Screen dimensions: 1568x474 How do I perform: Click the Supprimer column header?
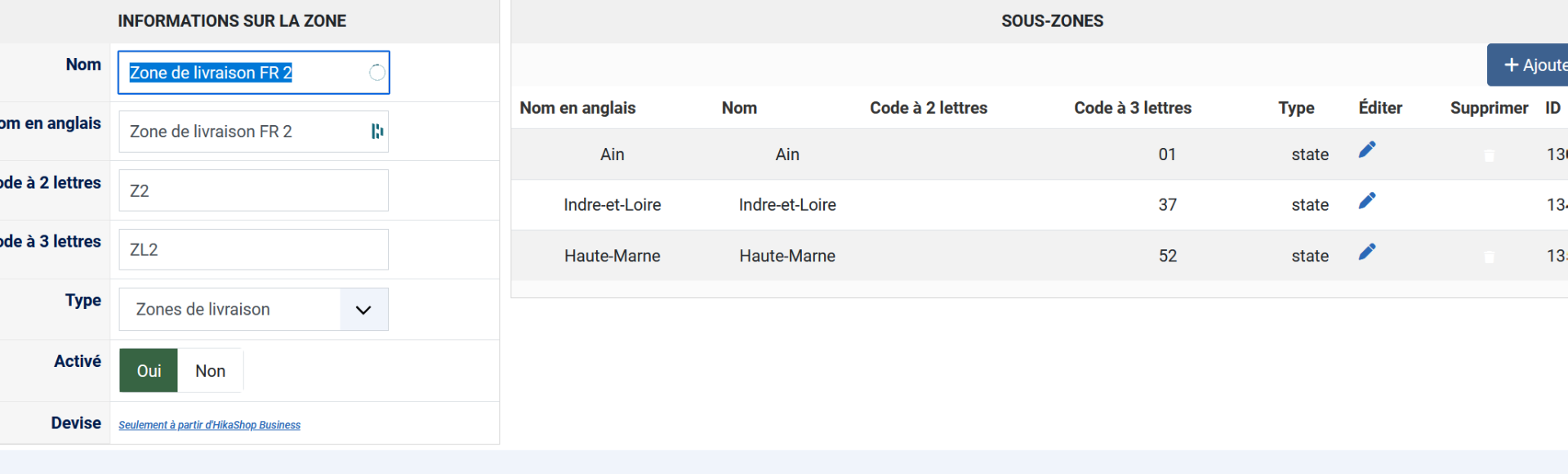point(1488,108)
